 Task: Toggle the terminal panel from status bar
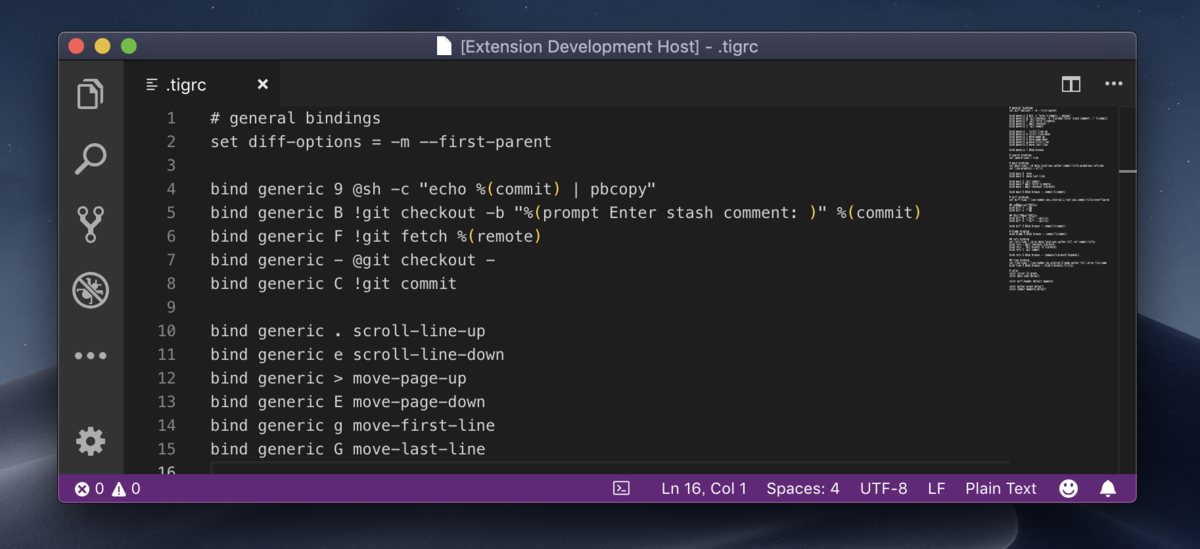coord(621,489)
